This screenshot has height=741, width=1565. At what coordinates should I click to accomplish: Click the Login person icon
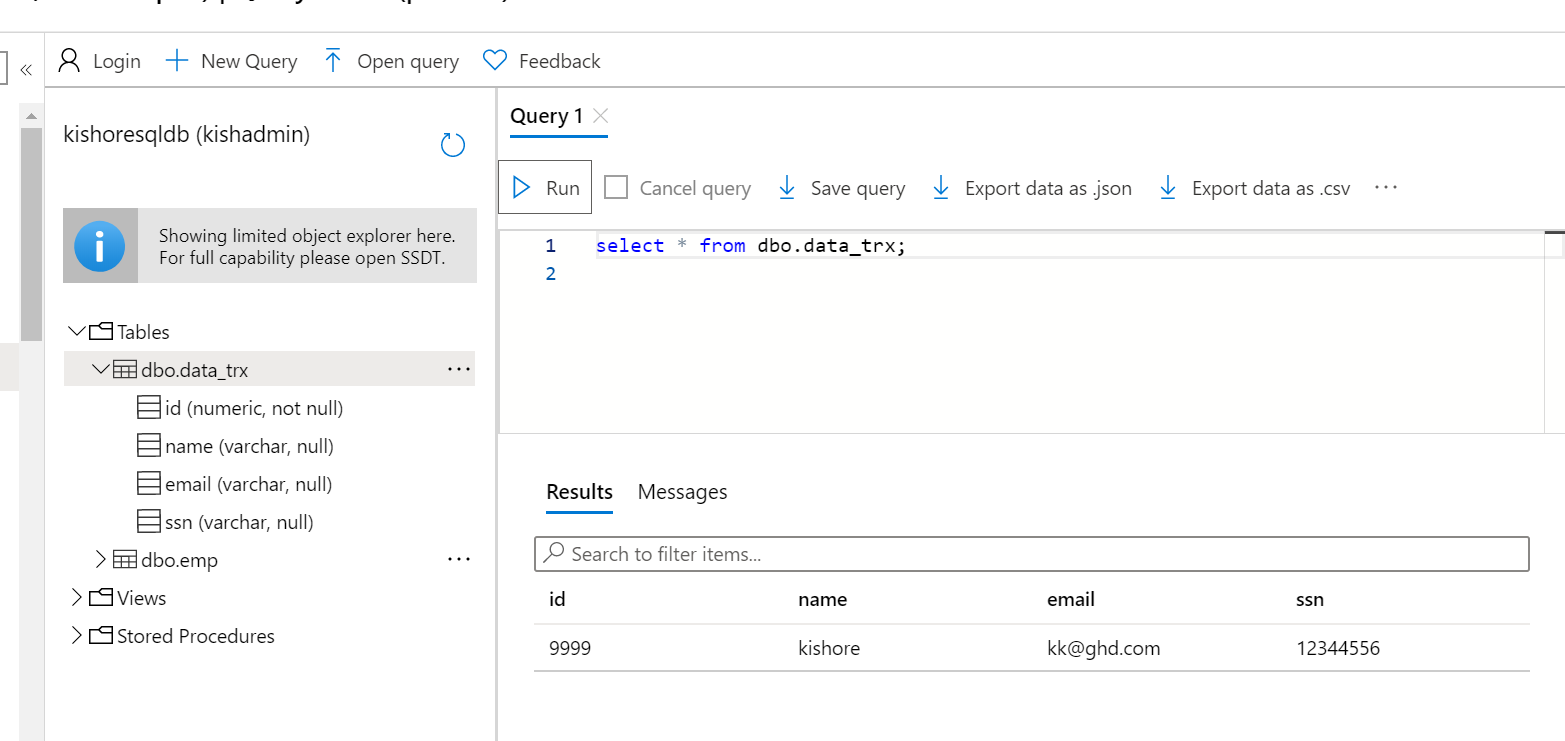tap(69, 61)
